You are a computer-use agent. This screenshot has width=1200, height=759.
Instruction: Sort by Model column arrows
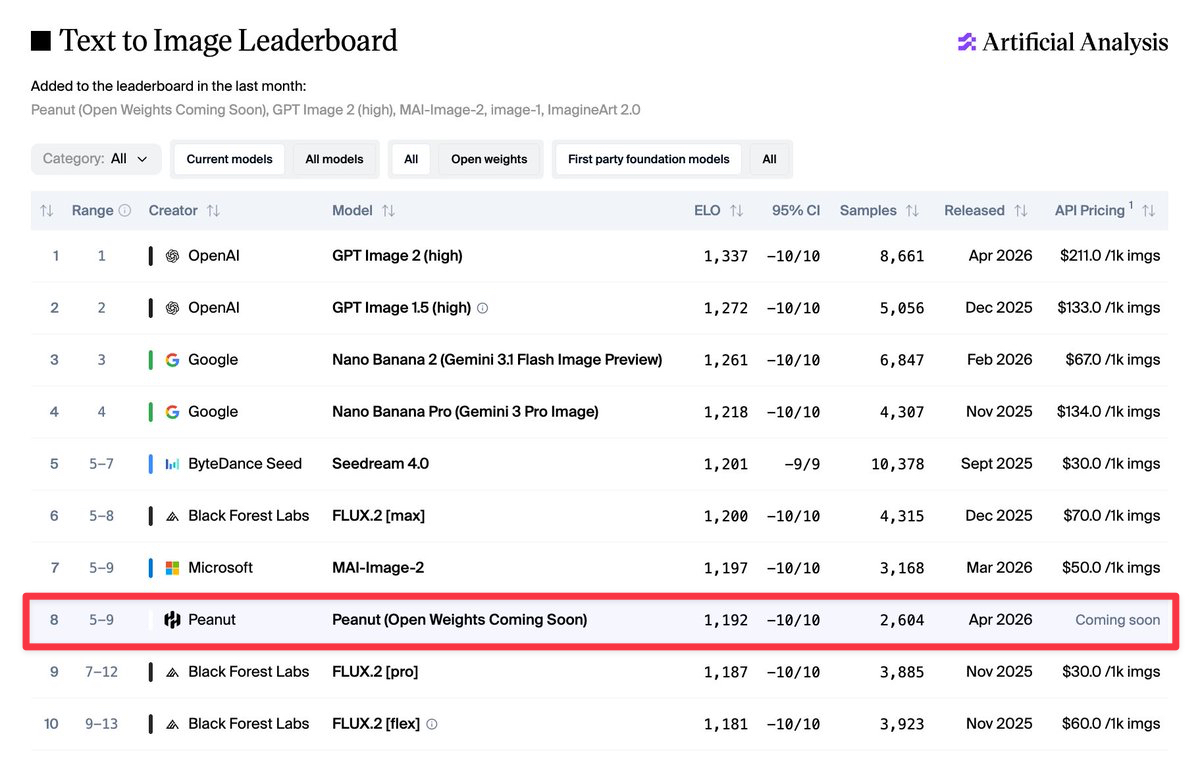(388, 211)
